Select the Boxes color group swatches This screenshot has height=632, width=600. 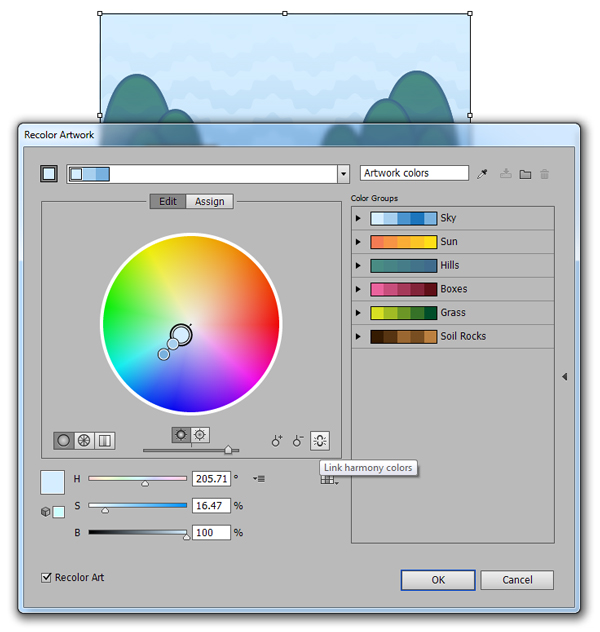click(x=404, y=289)
